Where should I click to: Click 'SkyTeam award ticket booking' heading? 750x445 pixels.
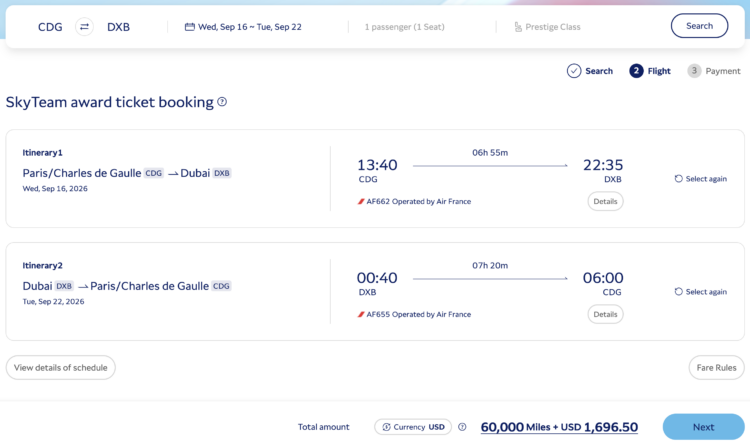click(x=110, y=102)
